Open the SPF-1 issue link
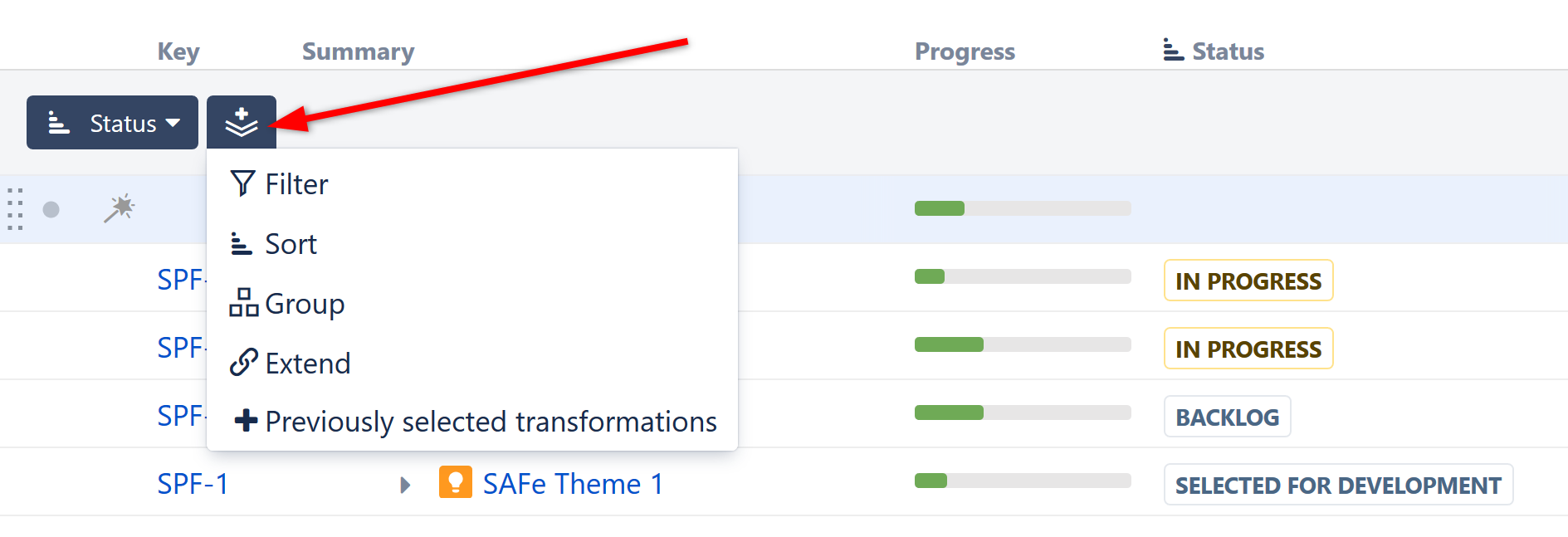Image resolution: width=1568 pixels, height=537 pixels. coord(192,483)
